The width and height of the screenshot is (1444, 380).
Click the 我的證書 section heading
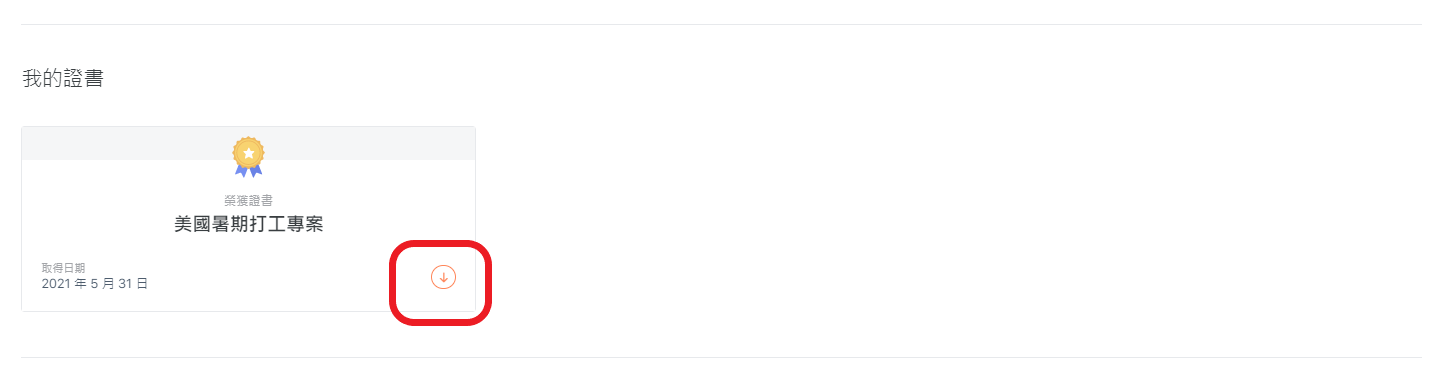point(63,78)
